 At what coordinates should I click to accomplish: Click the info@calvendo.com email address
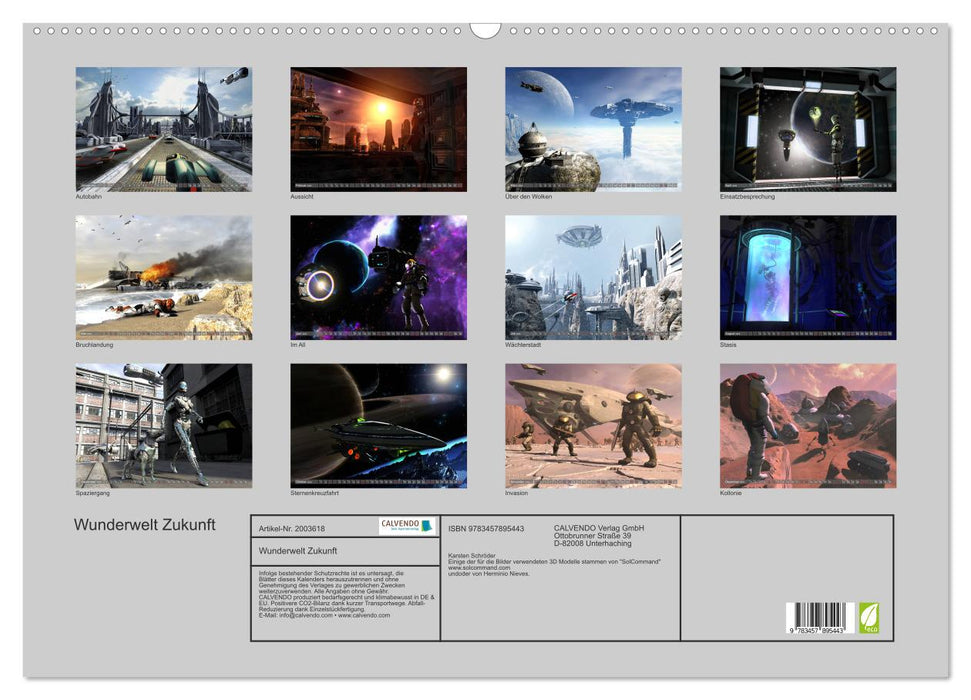tap(297, 615)
